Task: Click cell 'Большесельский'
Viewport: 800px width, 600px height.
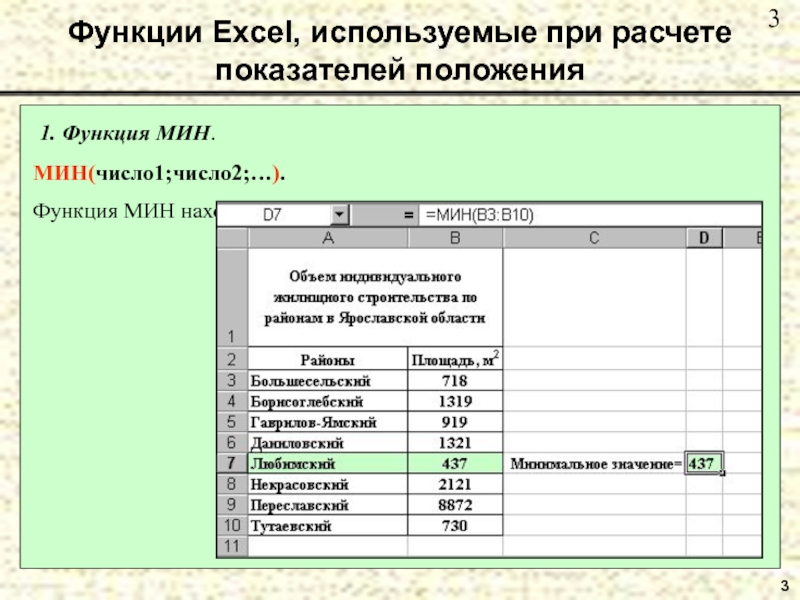Action: [328, 381]
